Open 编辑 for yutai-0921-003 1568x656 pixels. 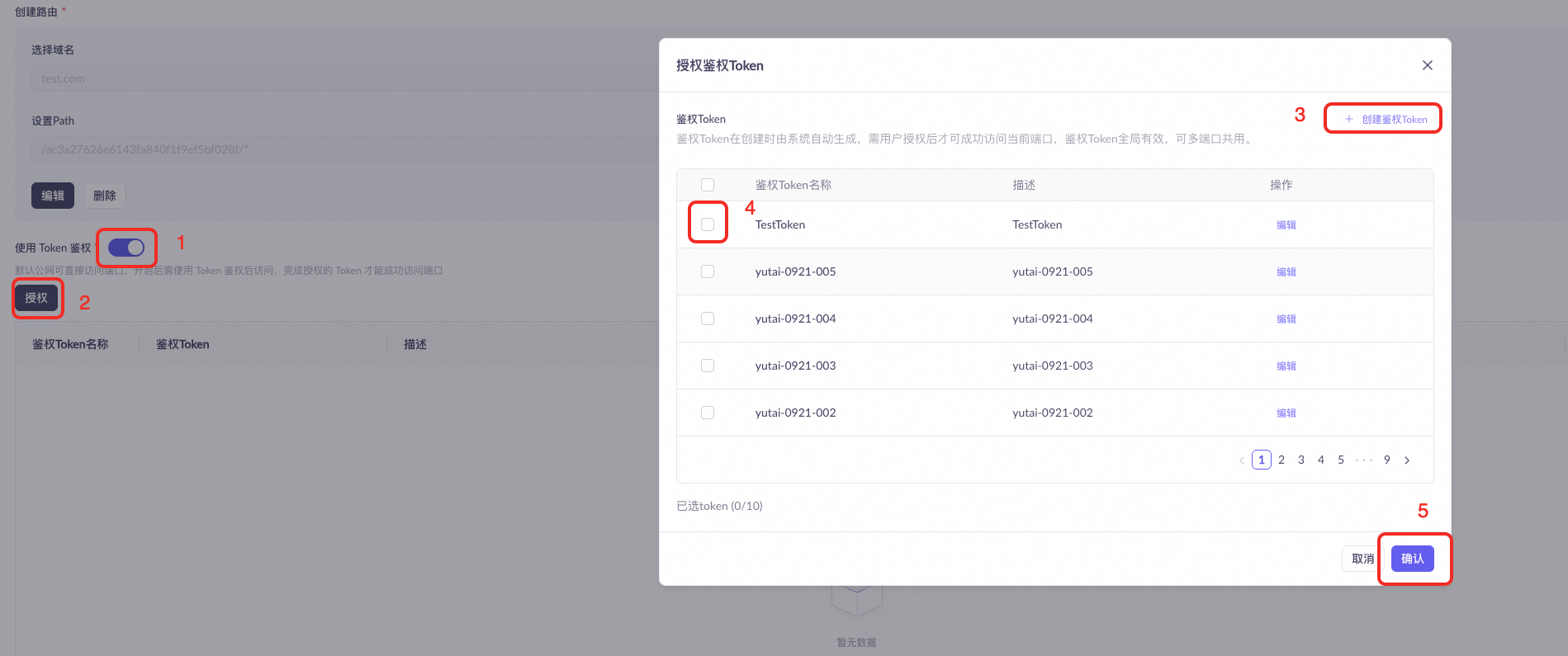[x=1286, y=366]
